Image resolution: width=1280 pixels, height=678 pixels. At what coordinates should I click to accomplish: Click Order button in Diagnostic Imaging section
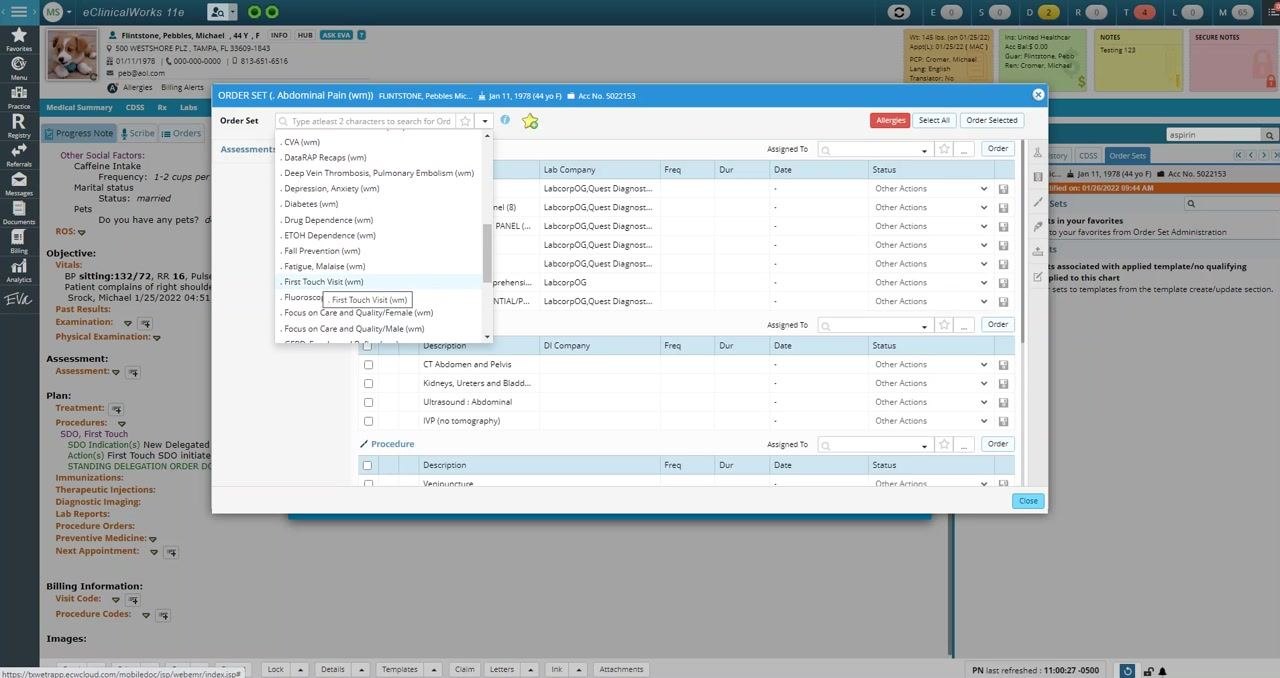tap(997, 324)
